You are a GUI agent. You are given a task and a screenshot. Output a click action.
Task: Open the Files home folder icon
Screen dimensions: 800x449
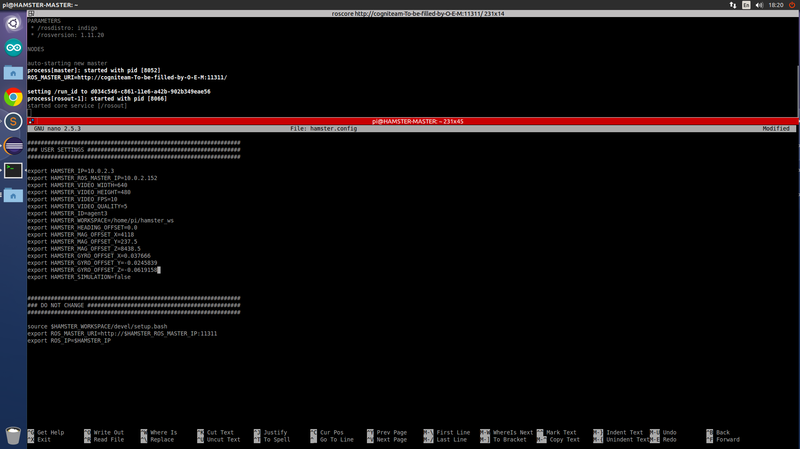[x=13, y=72]
